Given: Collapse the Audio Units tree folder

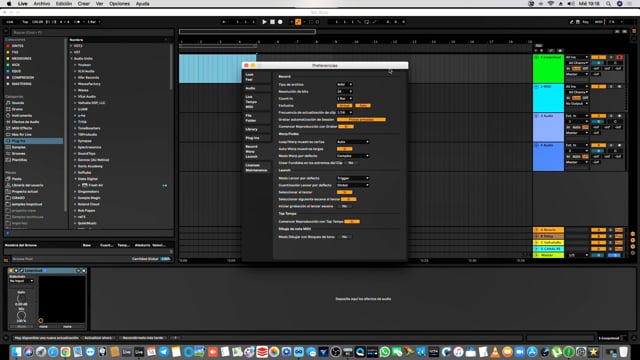Looking at the screenshot, I should coord(72,58).
